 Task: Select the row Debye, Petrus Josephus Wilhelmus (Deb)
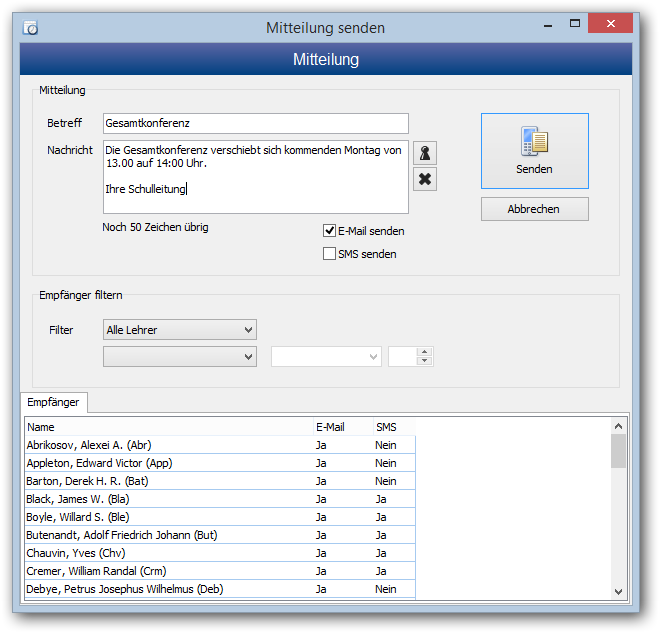(220, 589)
